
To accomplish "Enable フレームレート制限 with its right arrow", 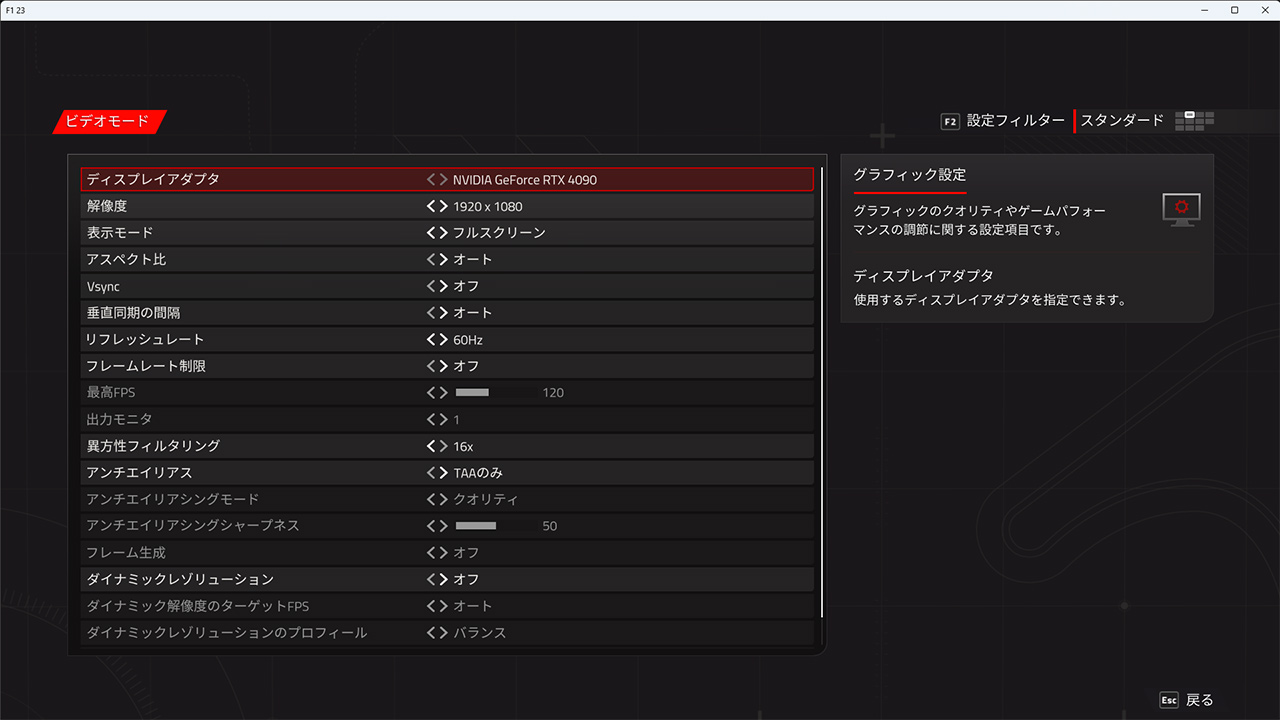I will coord(443,366).
